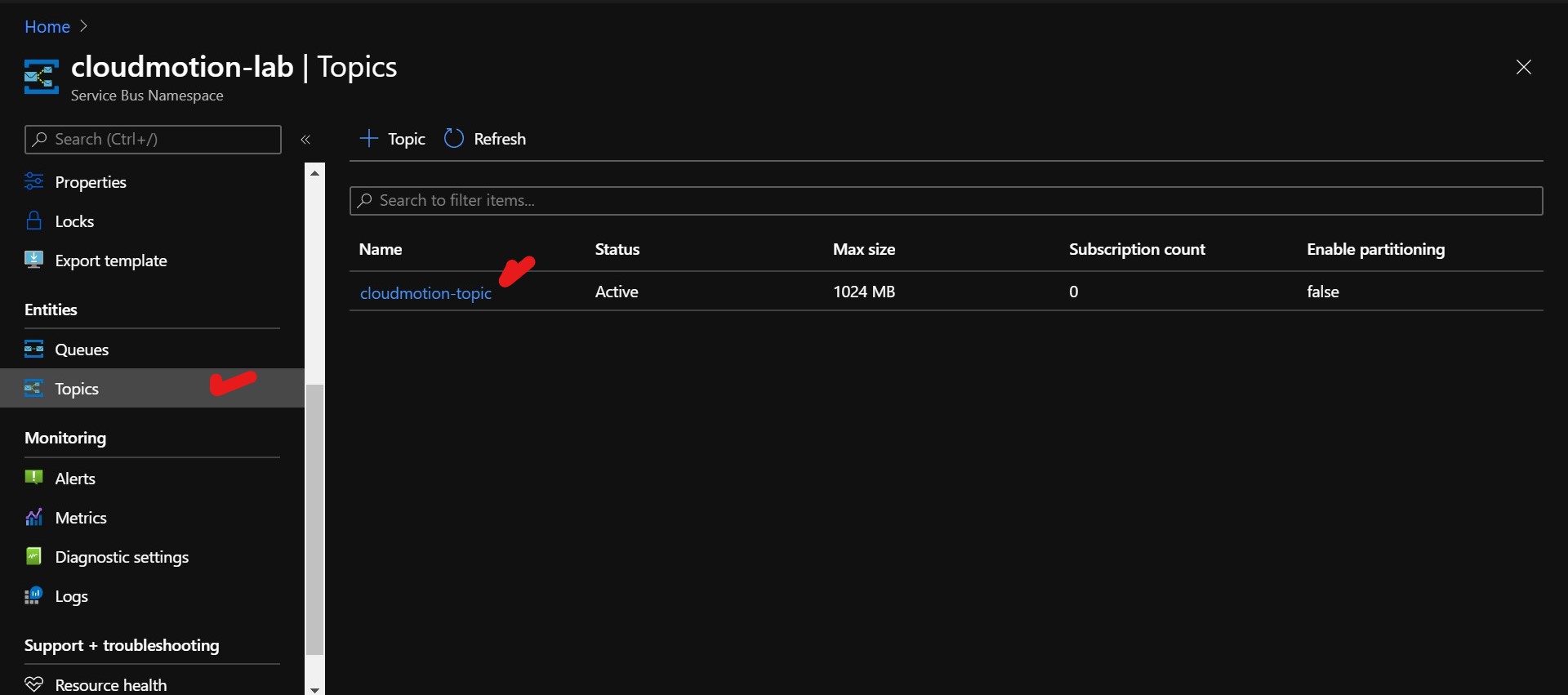Click the Refresh toolbar button label

click(x=500, y=139)
